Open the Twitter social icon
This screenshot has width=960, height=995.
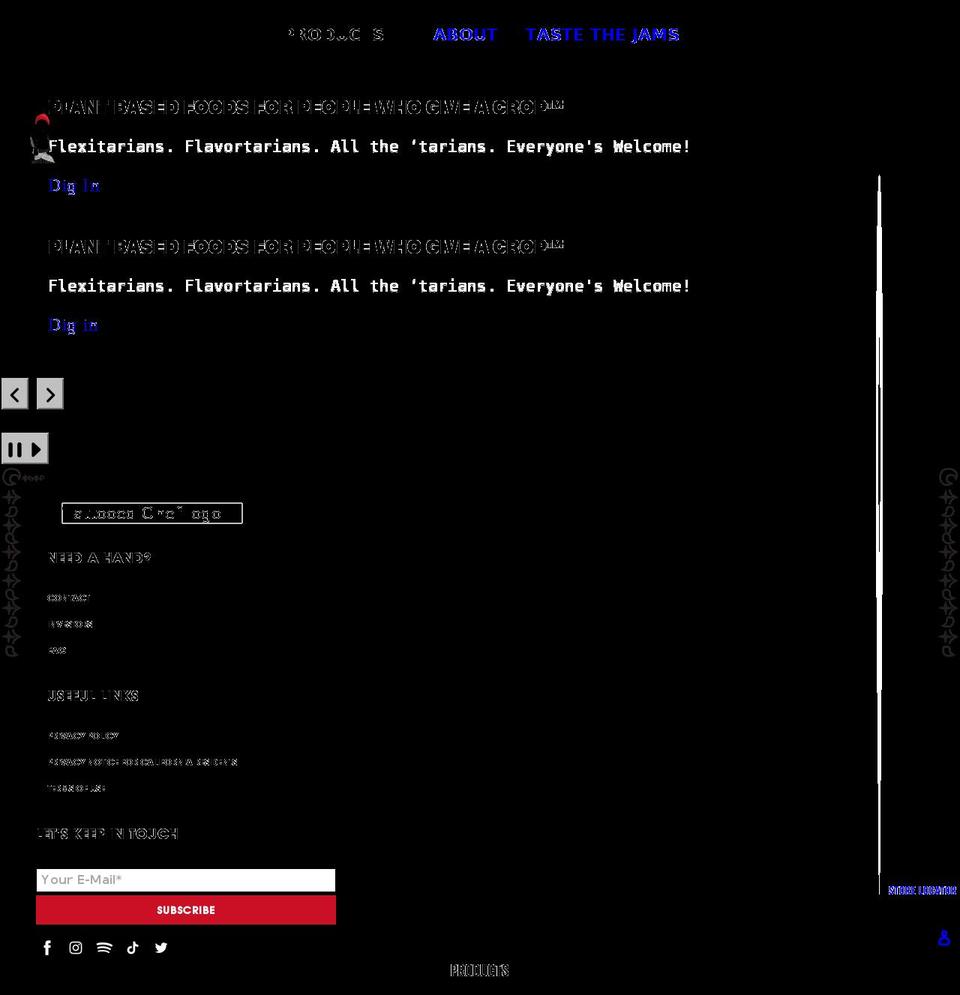tap(161, 947)
